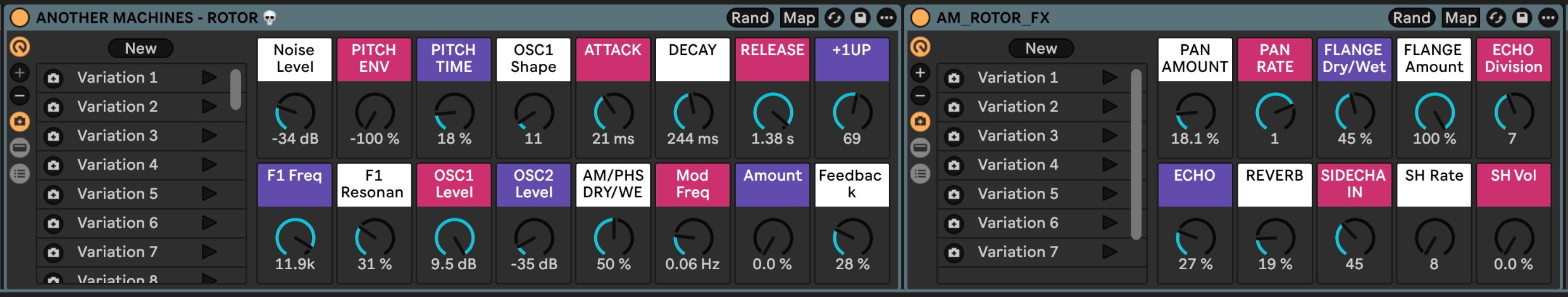
Task: Add macro plus icon in AM_ROTOR_FX rack
Action: [920, 73]
